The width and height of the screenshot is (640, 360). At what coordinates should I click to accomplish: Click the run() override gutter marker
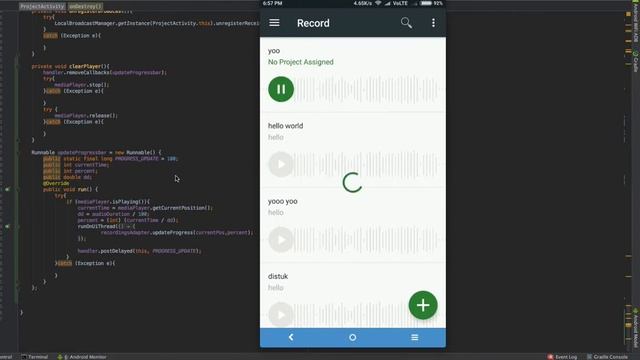(7, 189)
